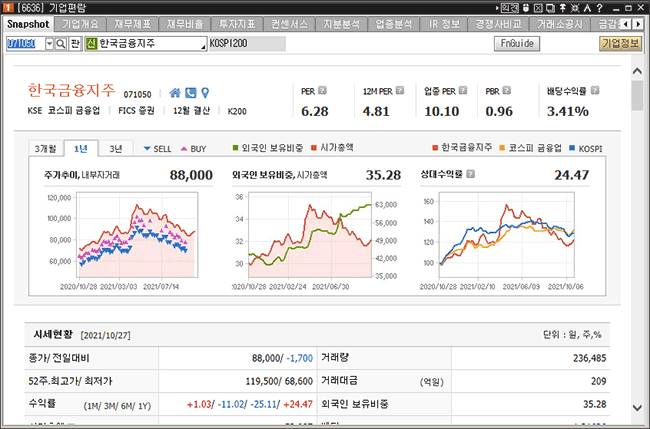
Task: Click the green 외국인 보유비중 legend swatch
Action: (235, 148)
